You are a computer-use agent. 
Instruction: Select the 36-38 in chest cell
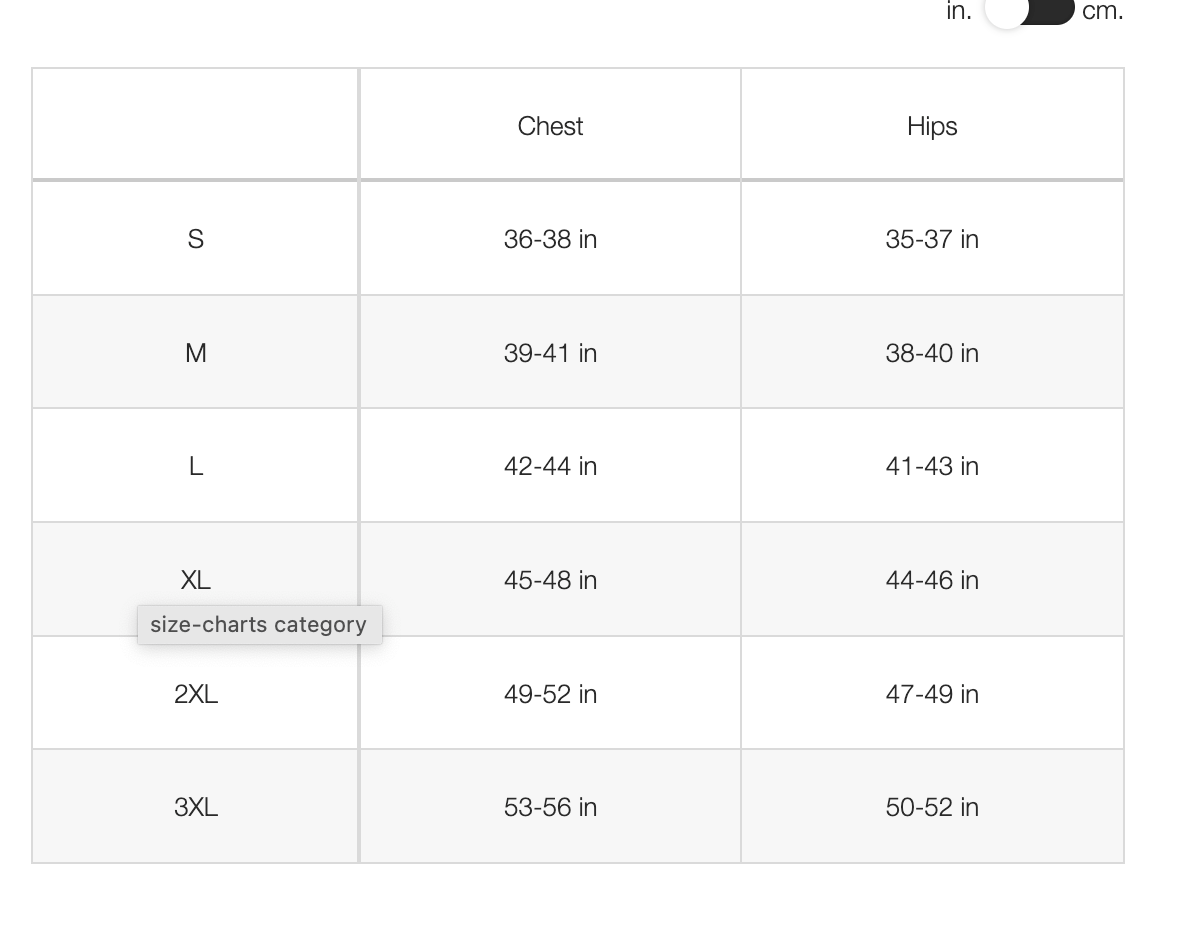tap(550, 239)
